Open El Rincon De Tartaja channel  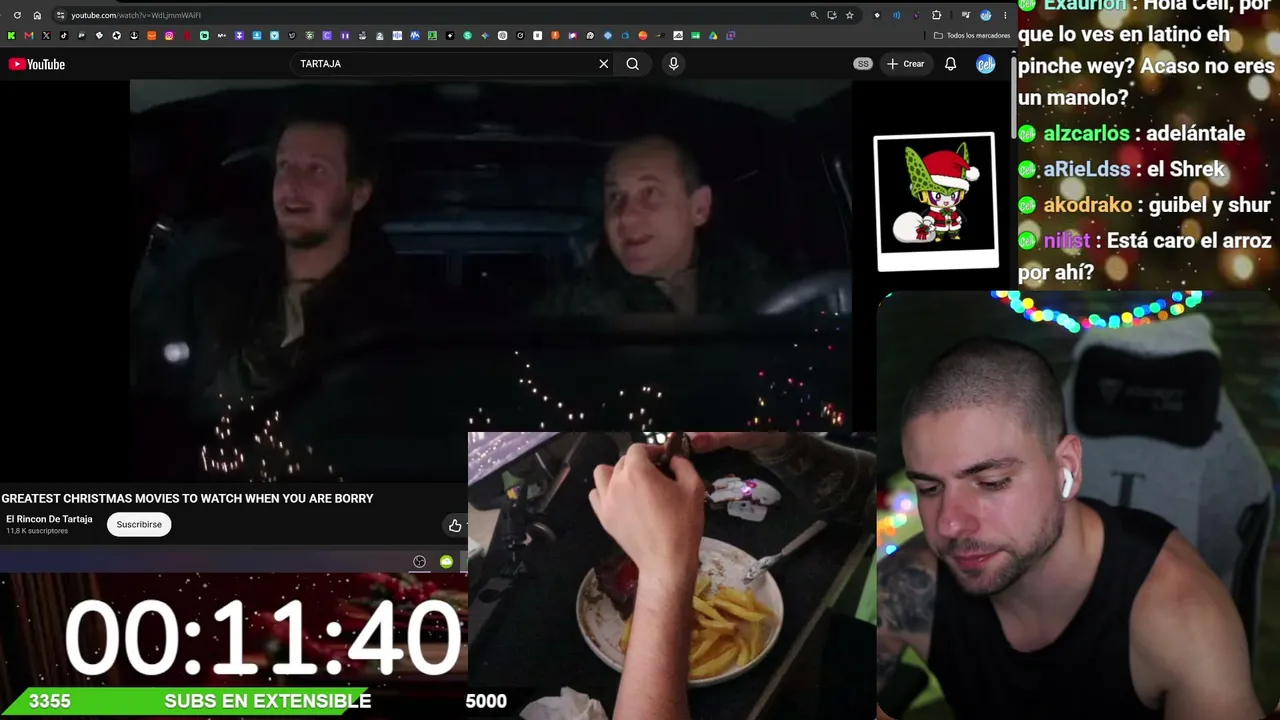click(49, 519)
